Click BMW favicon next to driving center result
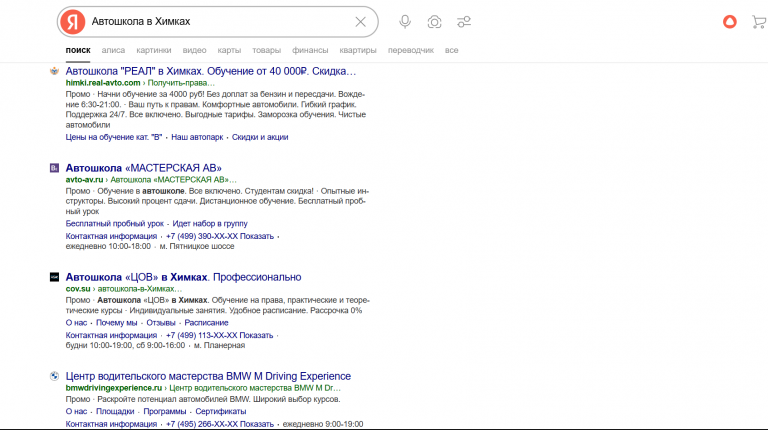Image resolution: width=768 pixels, height=430 pixels. pos(54,376)
